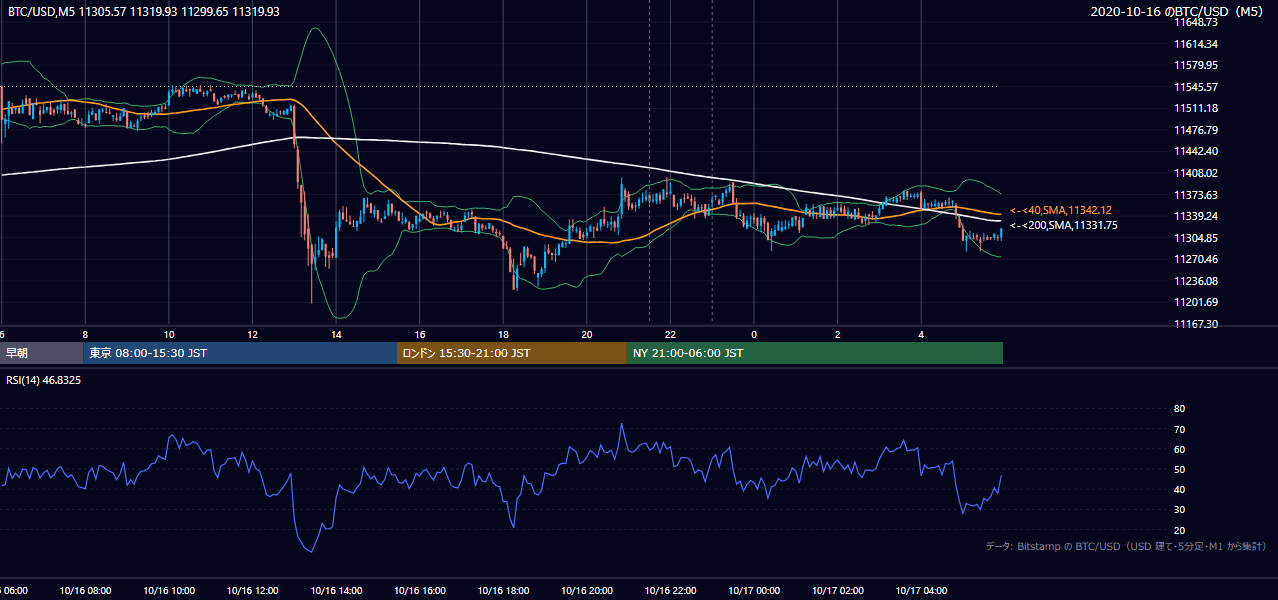Click the 10/17 02:00 date label

[838, 591]
